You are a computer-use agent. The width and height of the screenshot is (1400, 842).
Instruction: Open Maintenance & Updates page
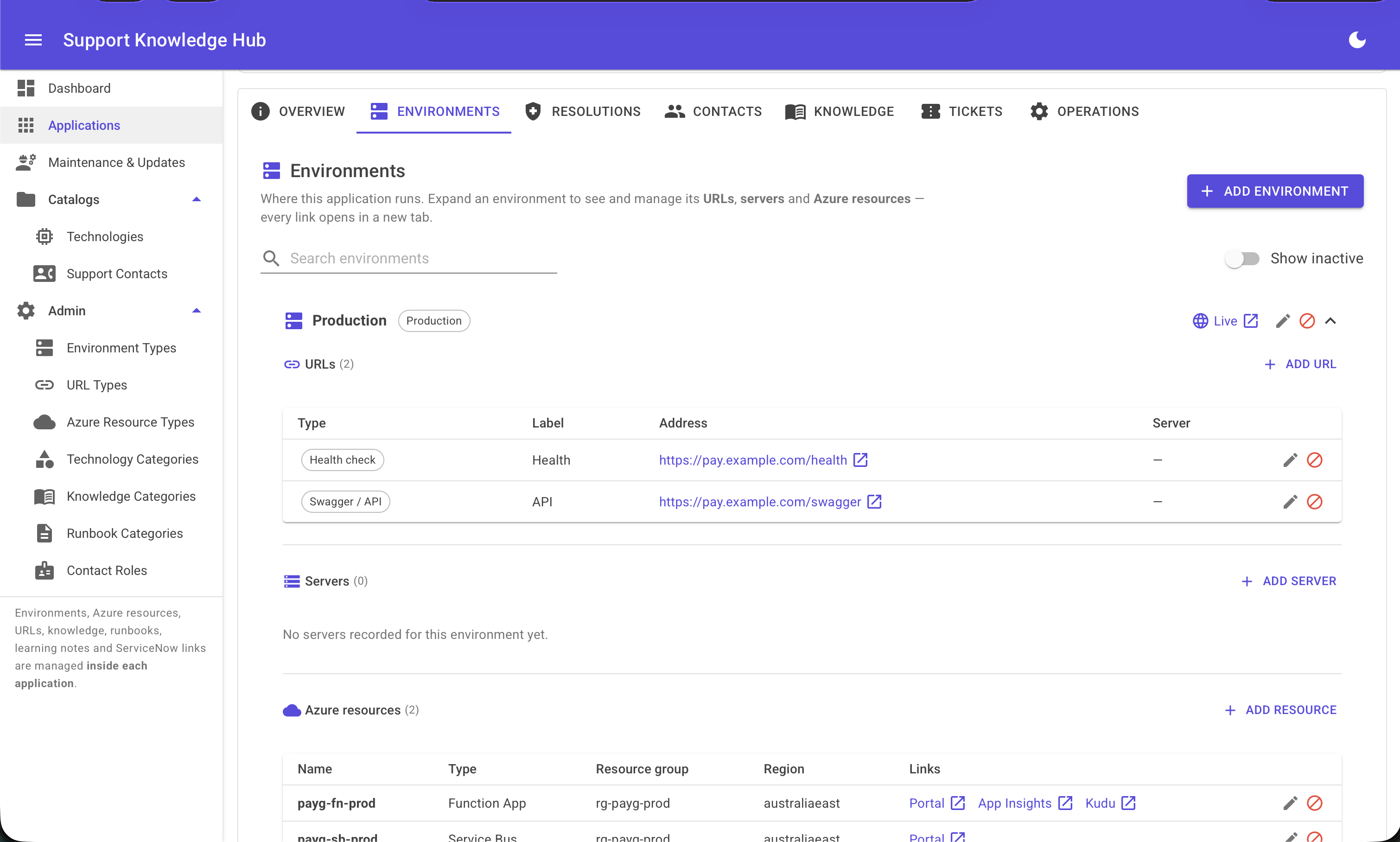[111, 162]
